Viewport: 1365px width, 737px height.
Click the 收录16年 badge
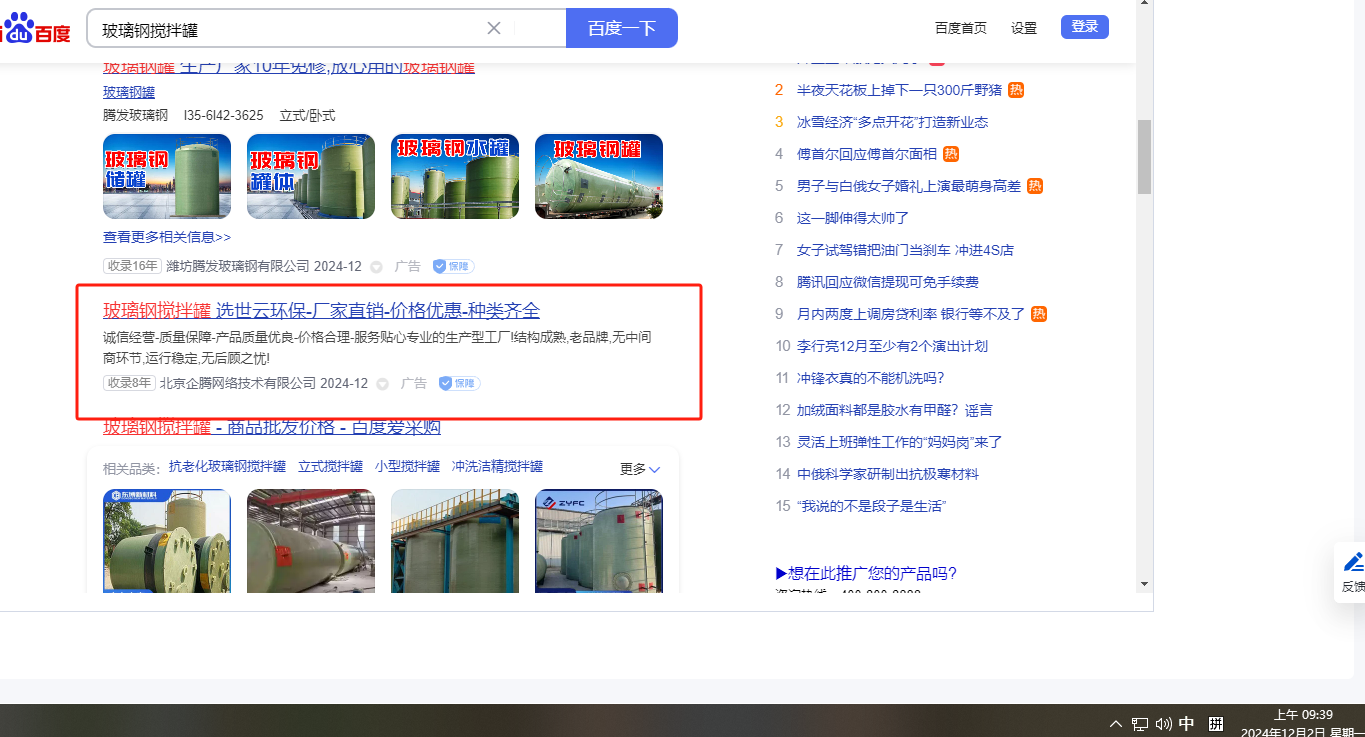point(132,266)
